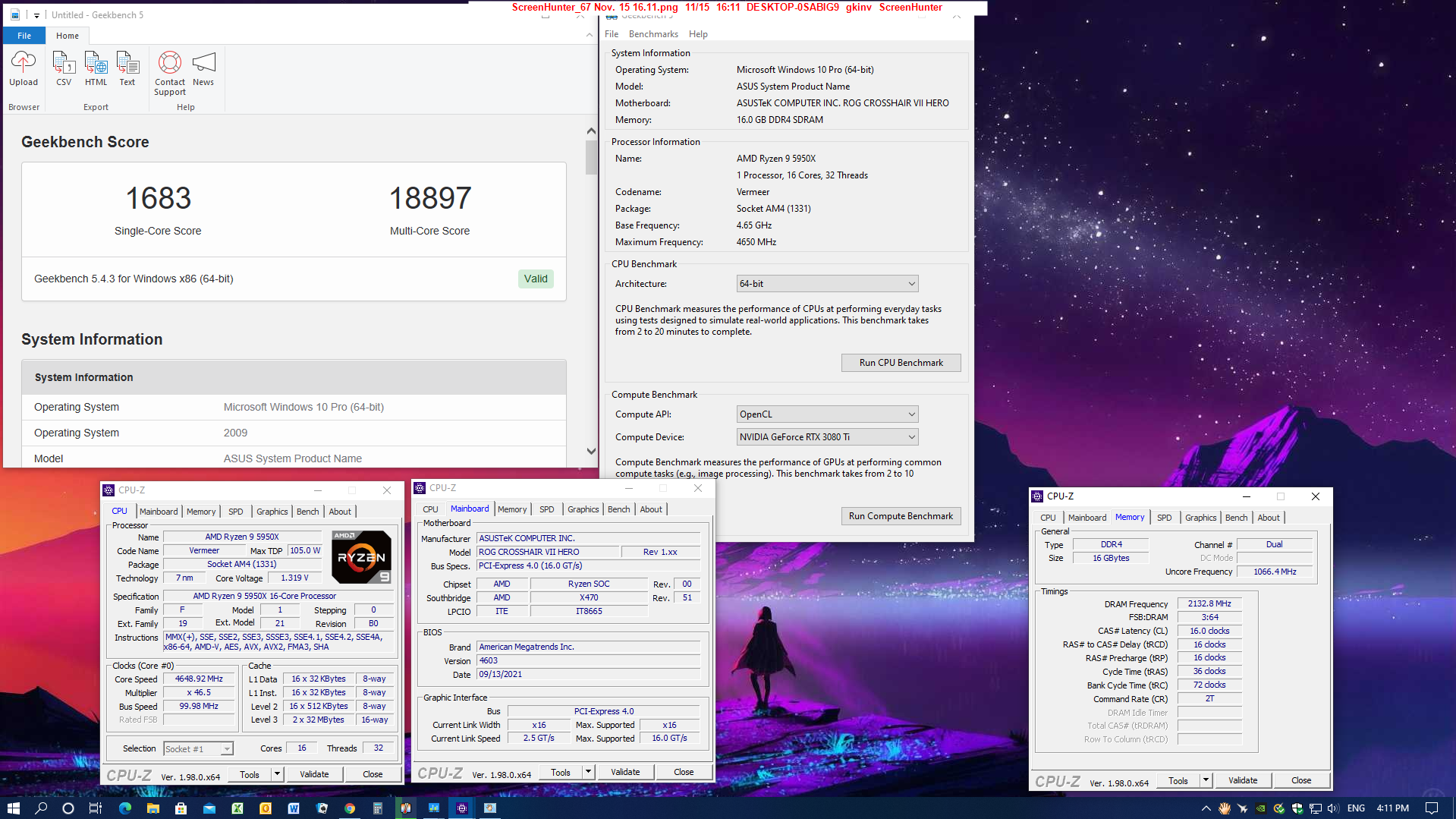This screenshot has width=1456, height=819.
Task: Open the Windows Start menu
Action: pyautogui.click(x=13, y=808)
